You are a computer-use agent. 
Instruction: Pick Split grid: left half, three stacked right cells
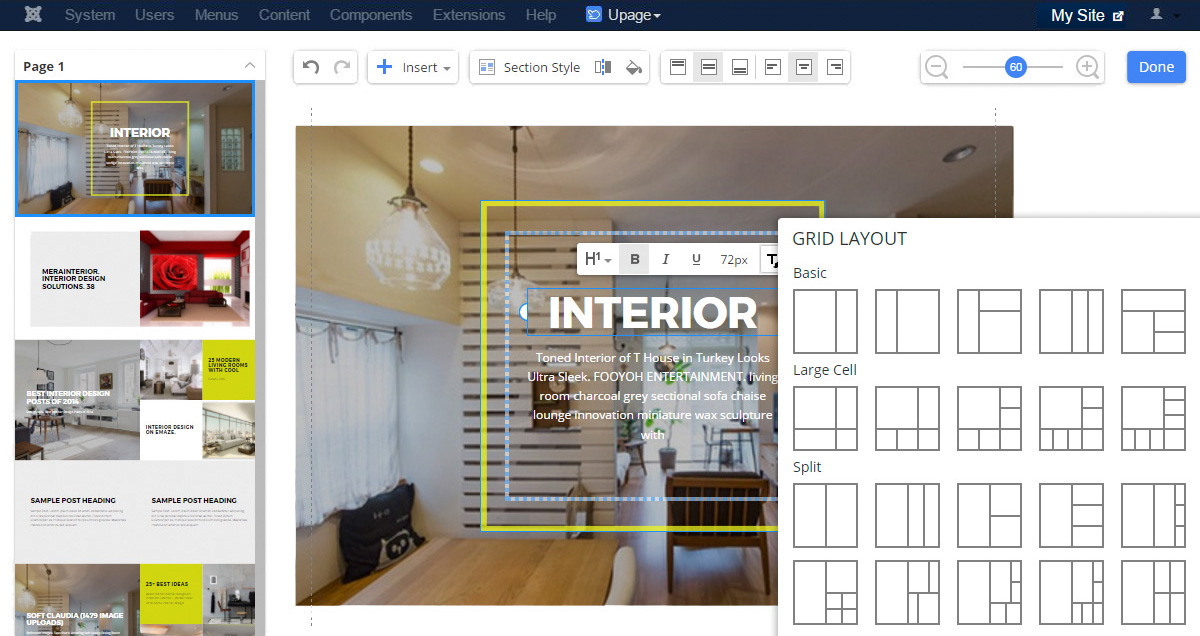coord(1072,516)
